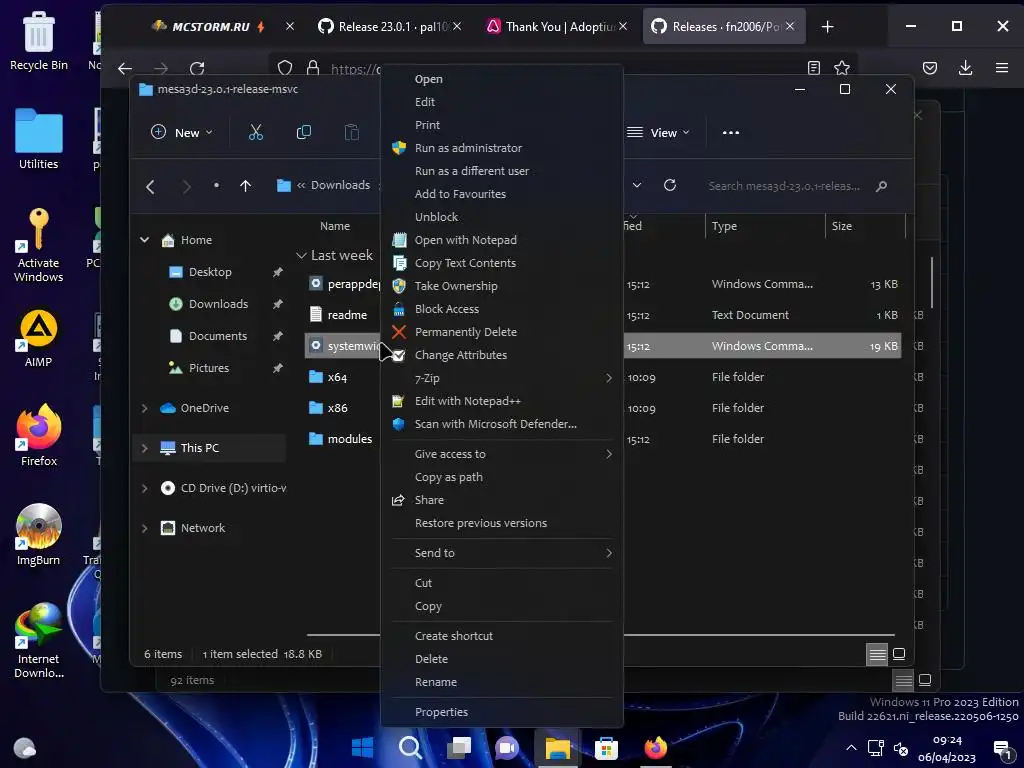Select the readme text file
Image resolution: width=1024 pixels, height=768 pixels.
[347, 315]
